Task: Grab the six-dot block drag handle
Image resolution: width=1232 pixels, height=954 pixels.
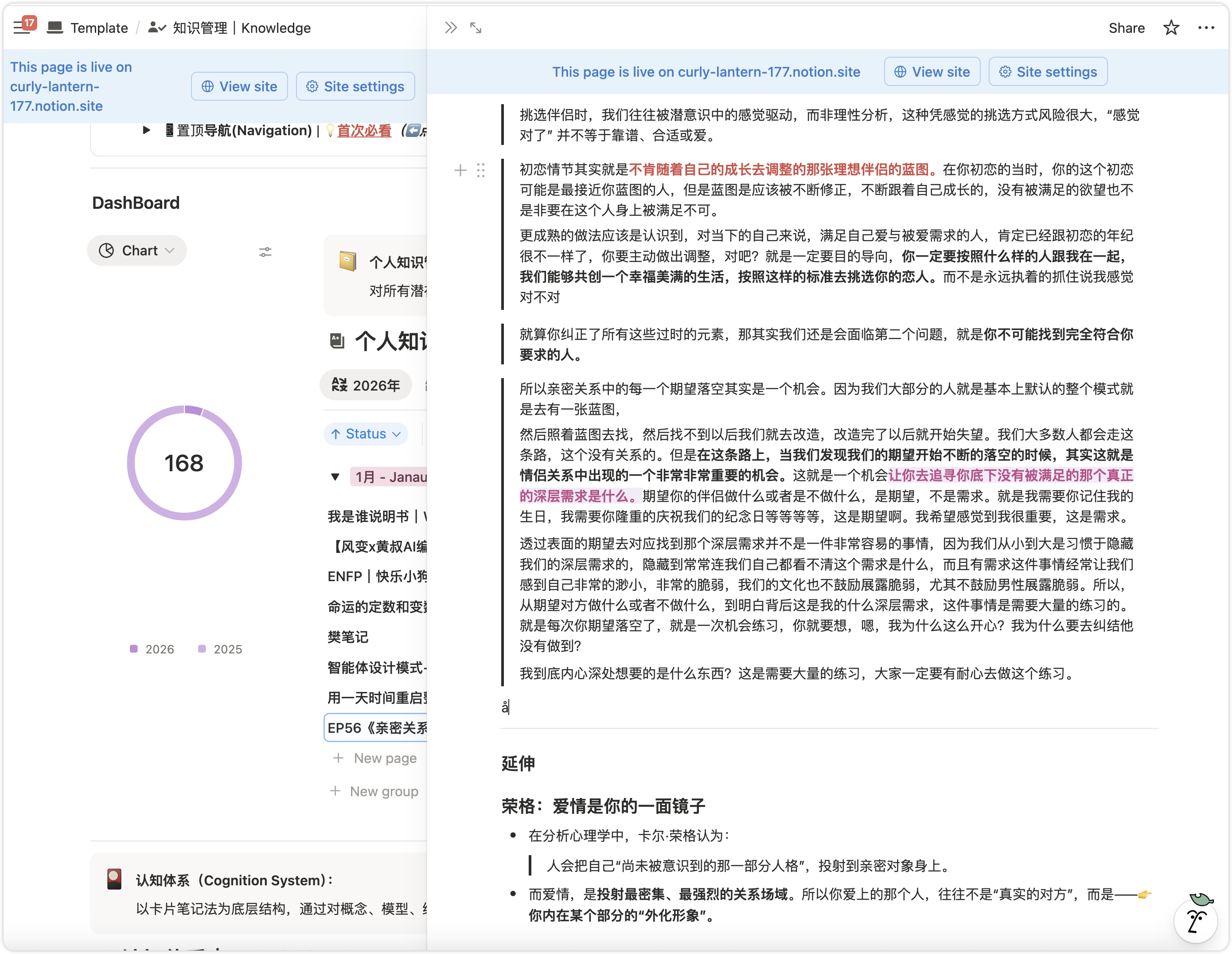Action: [x=480, y=170]
